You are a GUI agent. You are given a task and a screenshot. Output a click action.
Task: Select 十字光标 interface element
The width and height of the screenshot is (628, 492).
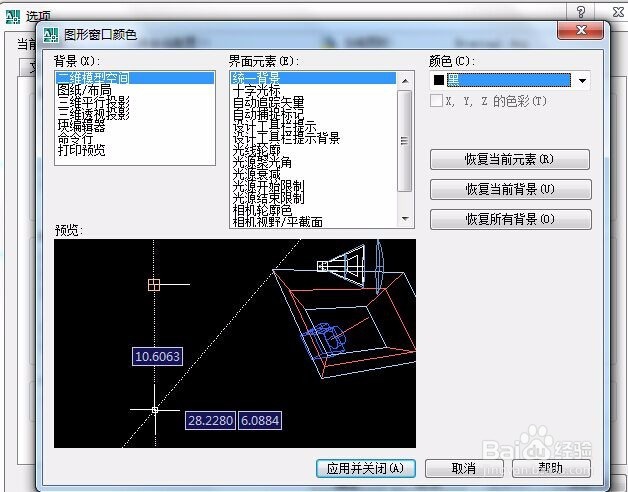(256, 90)
